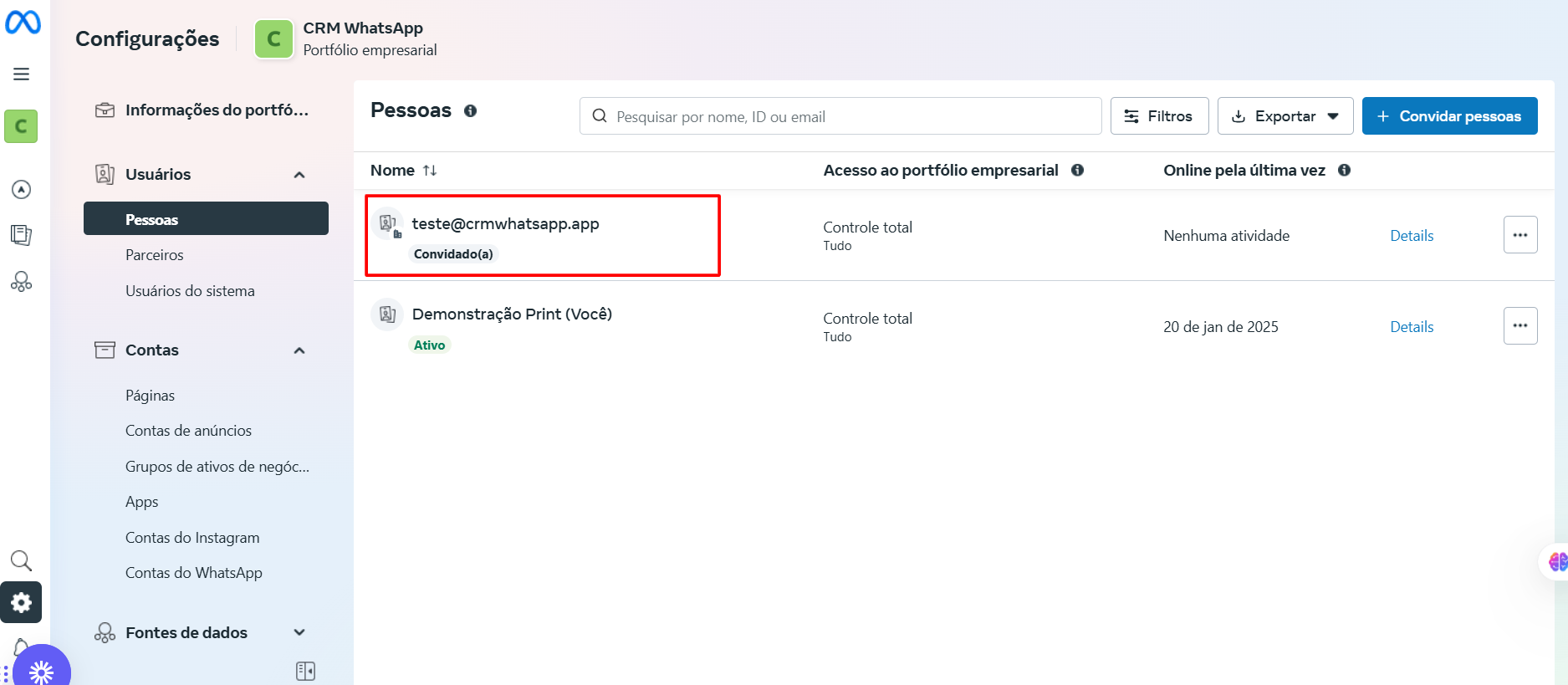Expand the Fontes de dados section
The image size is (1568, 685).
tap(299, 633)
